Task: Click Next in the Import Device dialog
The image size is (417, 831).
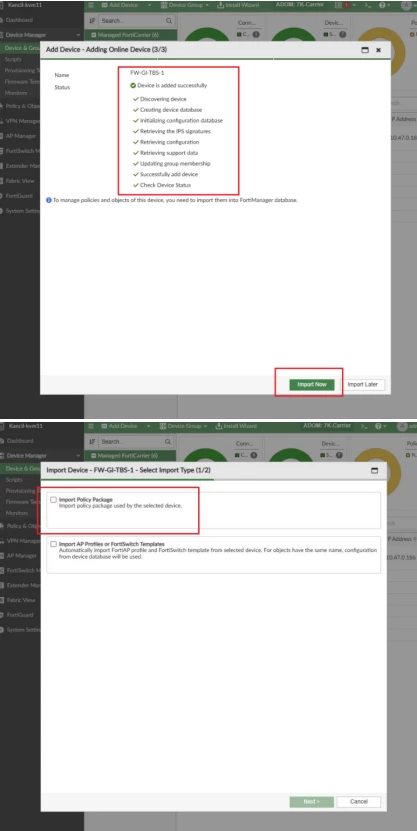Action: [x=312, y=801]
